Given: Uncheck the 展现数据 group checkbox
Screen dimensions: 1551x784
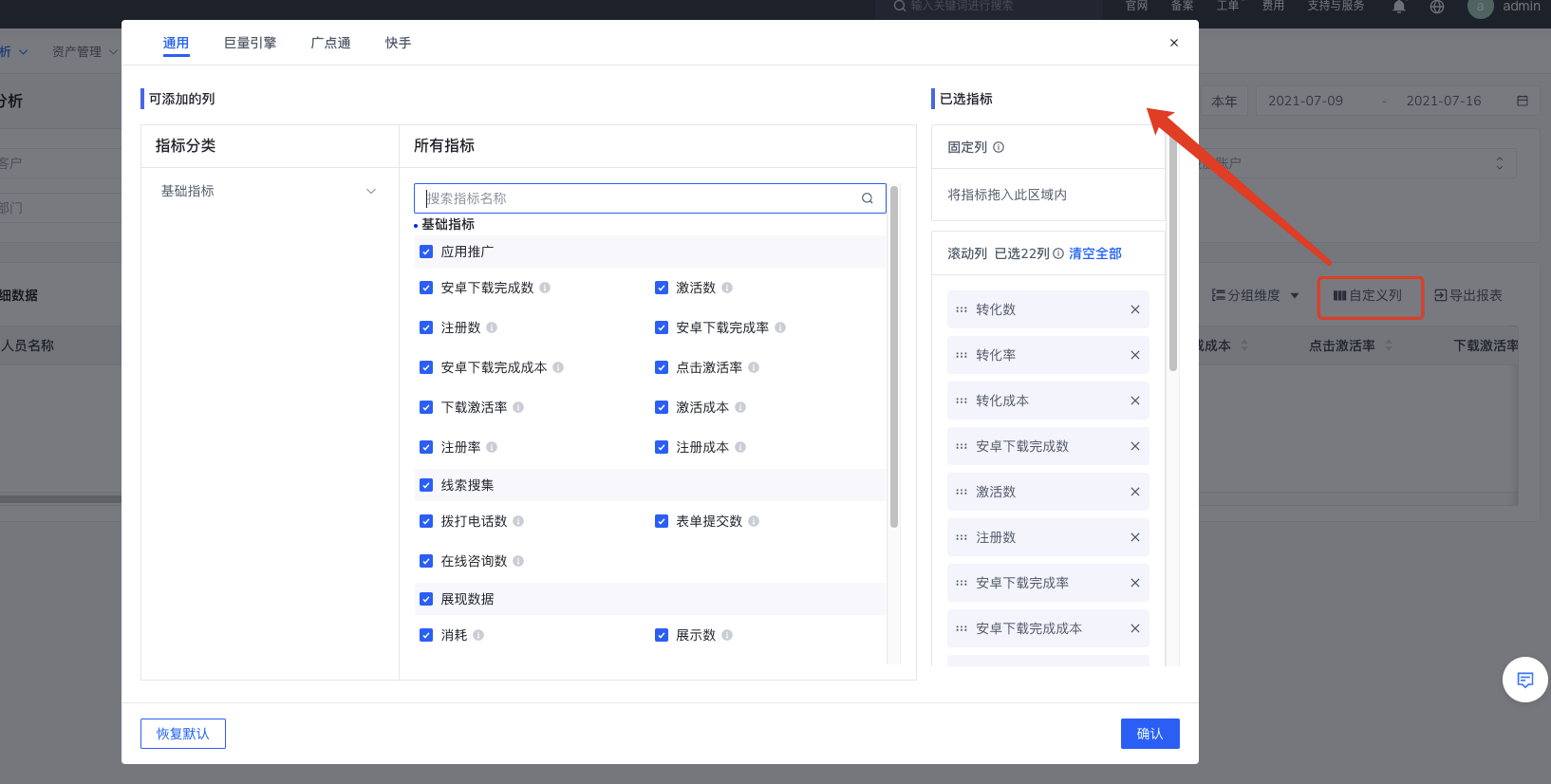Looking at the screenshot, I should click(x=426, y=599).
